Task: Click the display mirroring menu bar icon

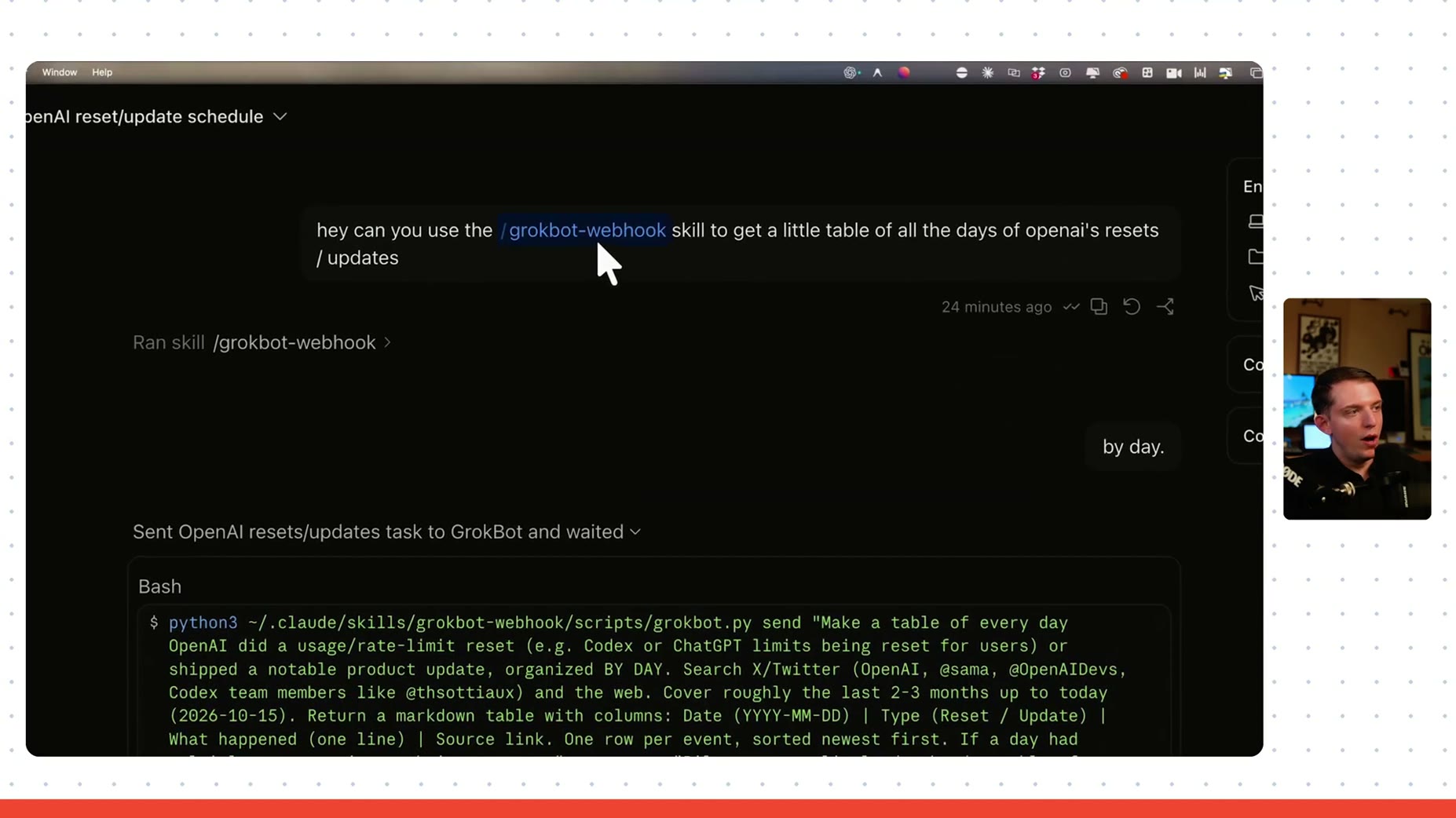Action: (1014, 72)
